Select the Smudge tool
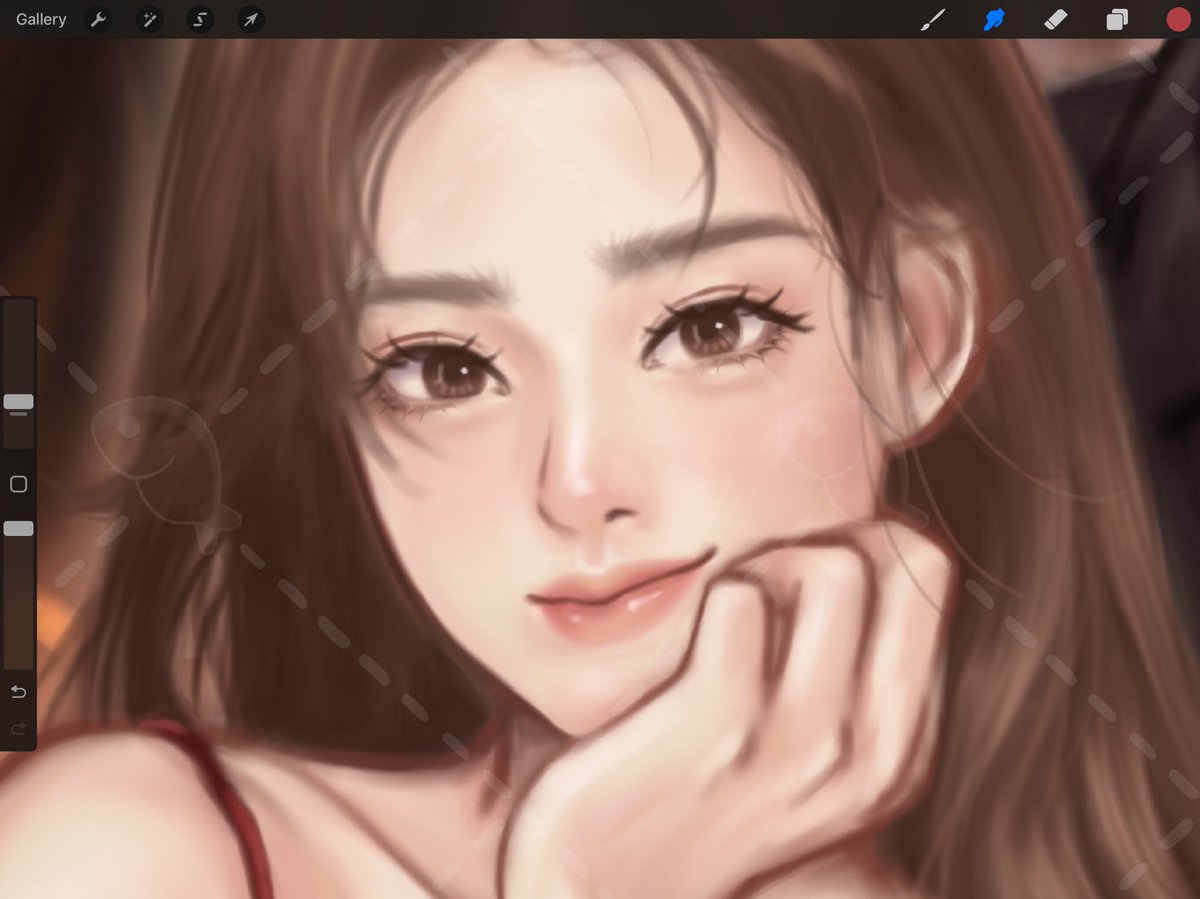 [x=994, y=19]
